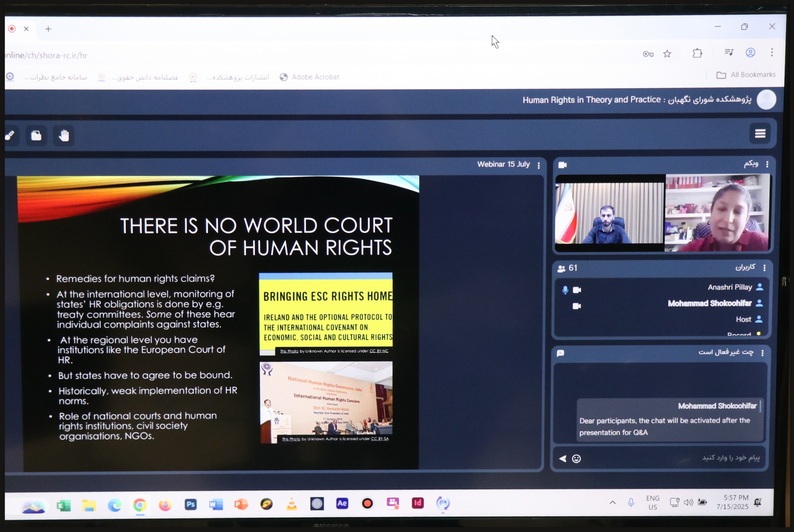Bookmark this page with star icon
Screen dimensions: 794x532
(x=667, y=53)
